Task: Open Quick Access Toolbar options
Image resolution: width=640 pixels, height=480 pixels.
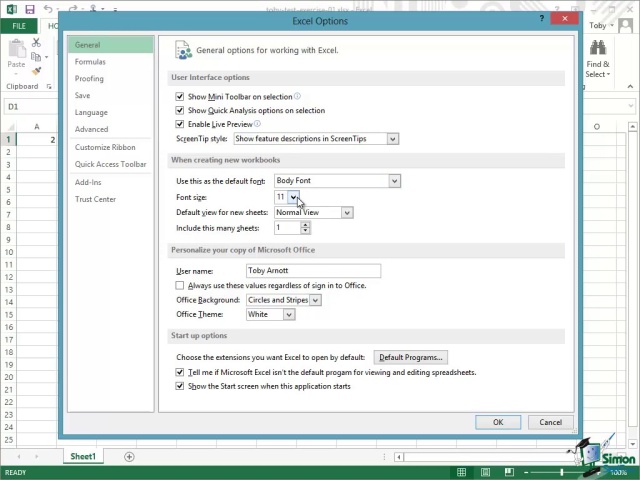Action: pos(111,164)
